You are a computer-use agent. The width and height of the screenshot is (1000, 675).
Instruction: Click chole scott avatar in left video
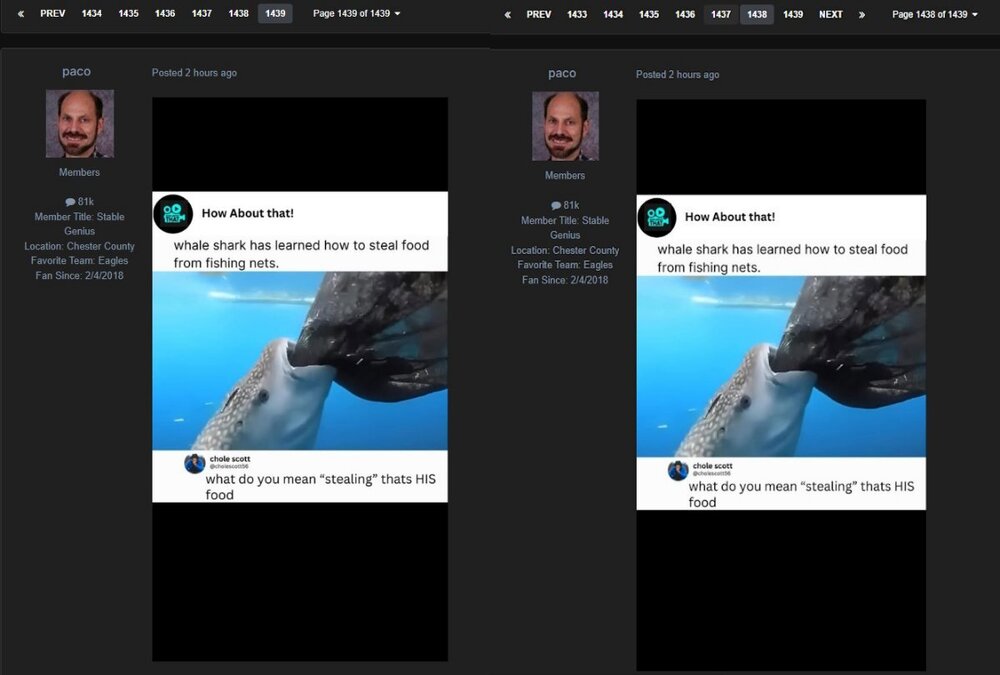coord(195,464)
